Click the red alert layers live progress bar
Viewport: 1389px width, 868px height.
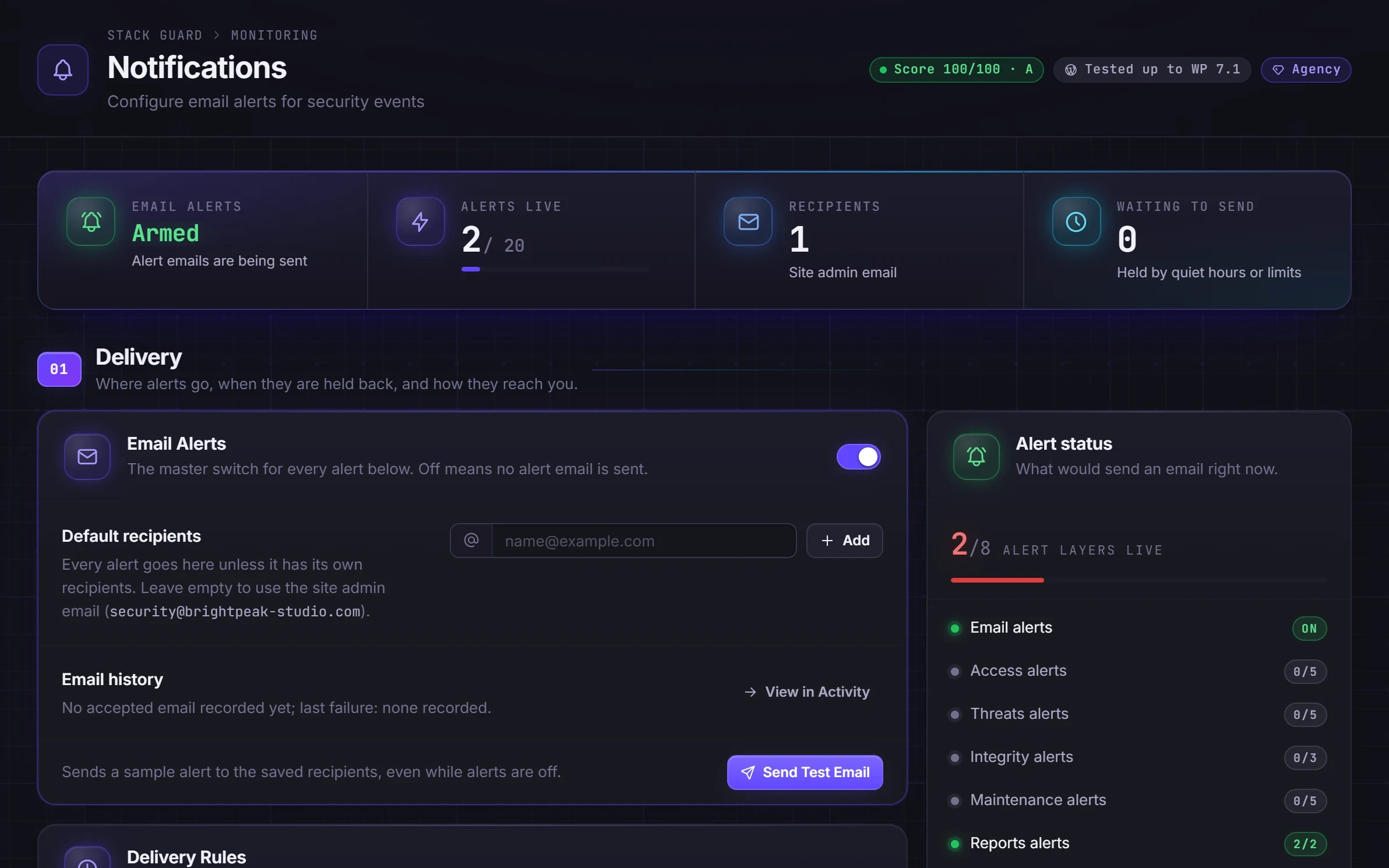(x=1138, y=580)
